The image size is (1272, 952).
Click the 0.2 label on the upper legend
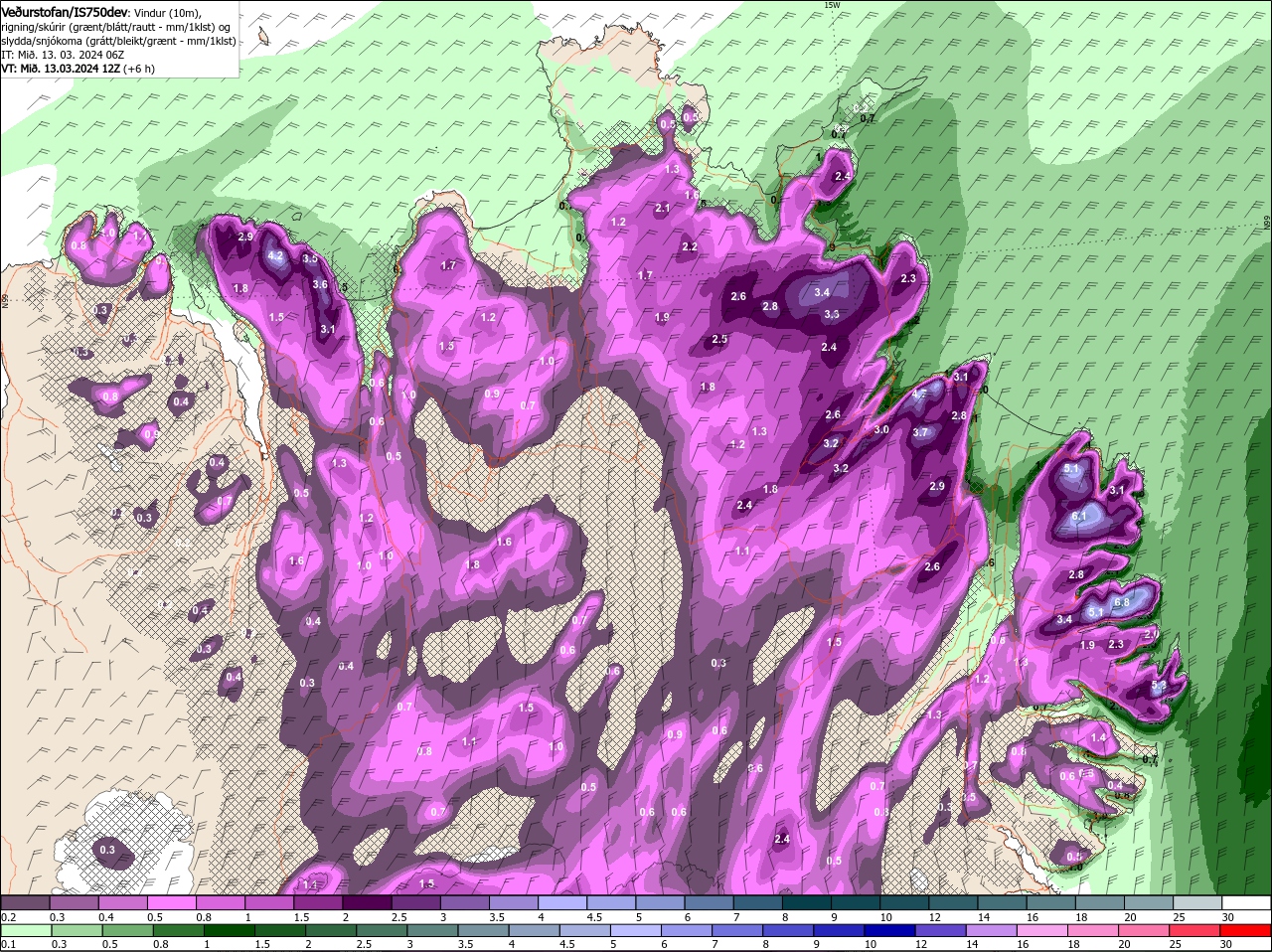point(8,916)
